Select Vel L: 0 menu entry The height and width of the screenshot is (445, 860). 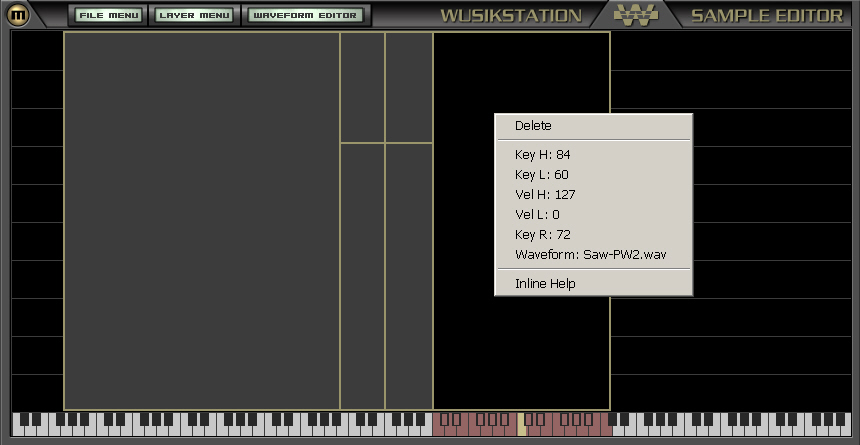pos(593,214)
